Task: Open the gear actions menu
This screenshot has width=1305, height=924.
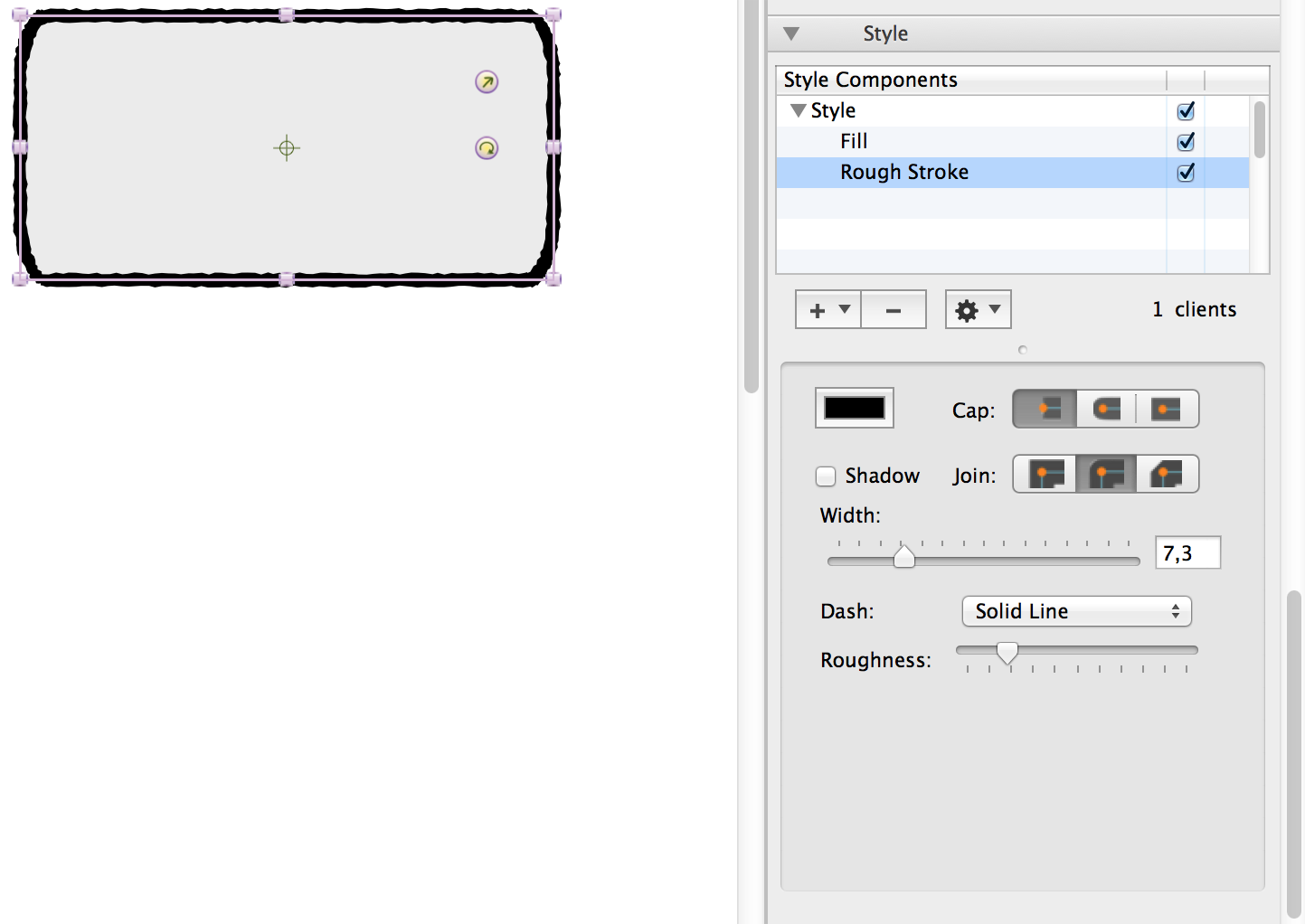Action: coord(978,309)
